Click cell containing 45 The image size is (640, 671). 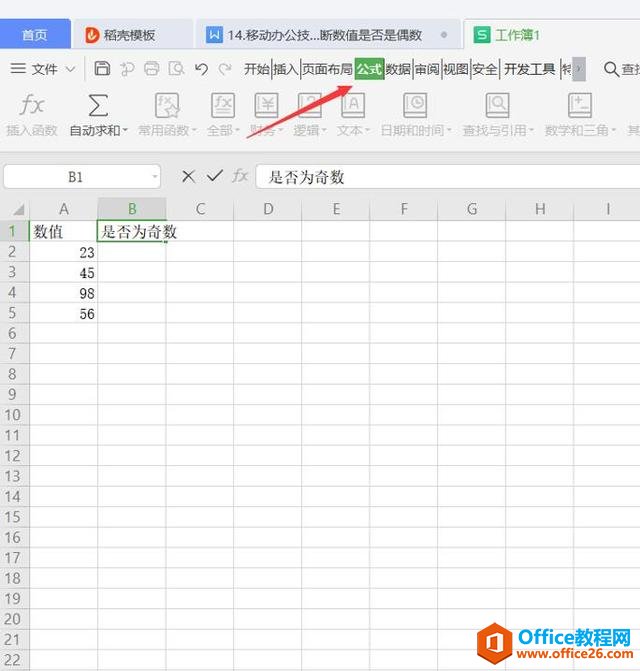pos(64,273)
